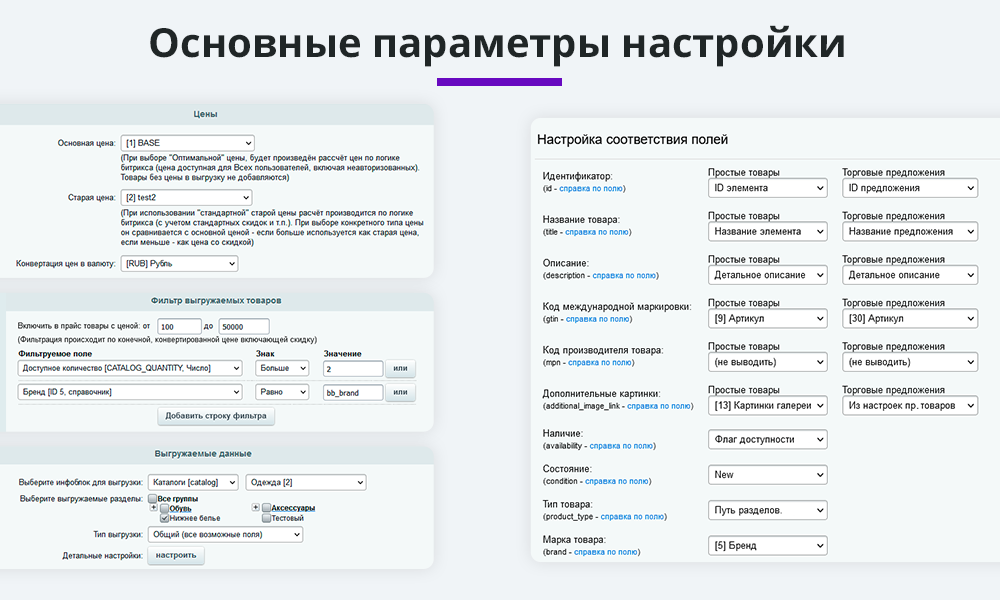1000x600 pixels.
Task: Open the Старая цена test2 dropdown
Action: [187, 198]
